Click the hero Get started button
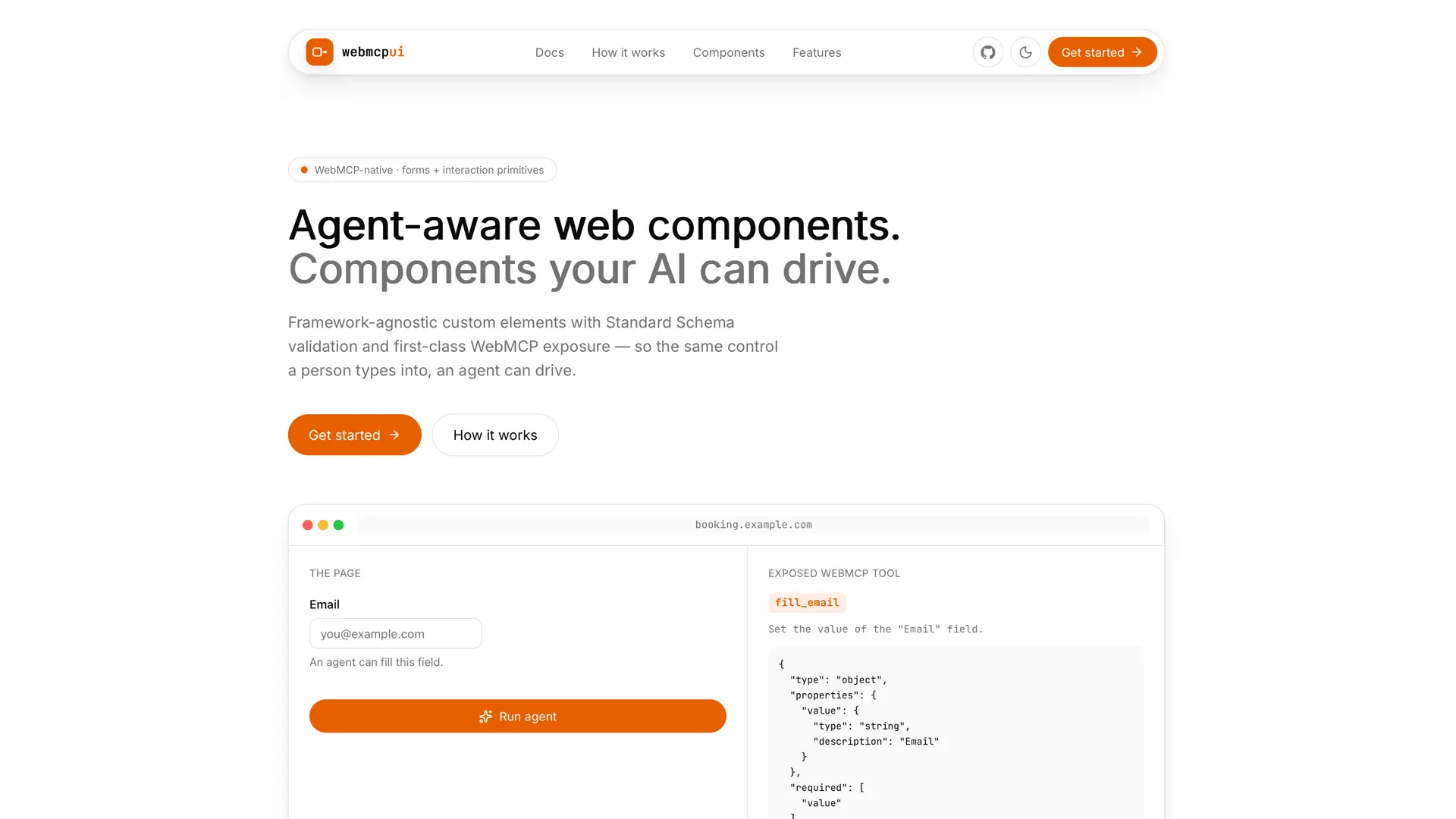Image resolution: width=1456 pixels, height=819 pixels. 354,435
